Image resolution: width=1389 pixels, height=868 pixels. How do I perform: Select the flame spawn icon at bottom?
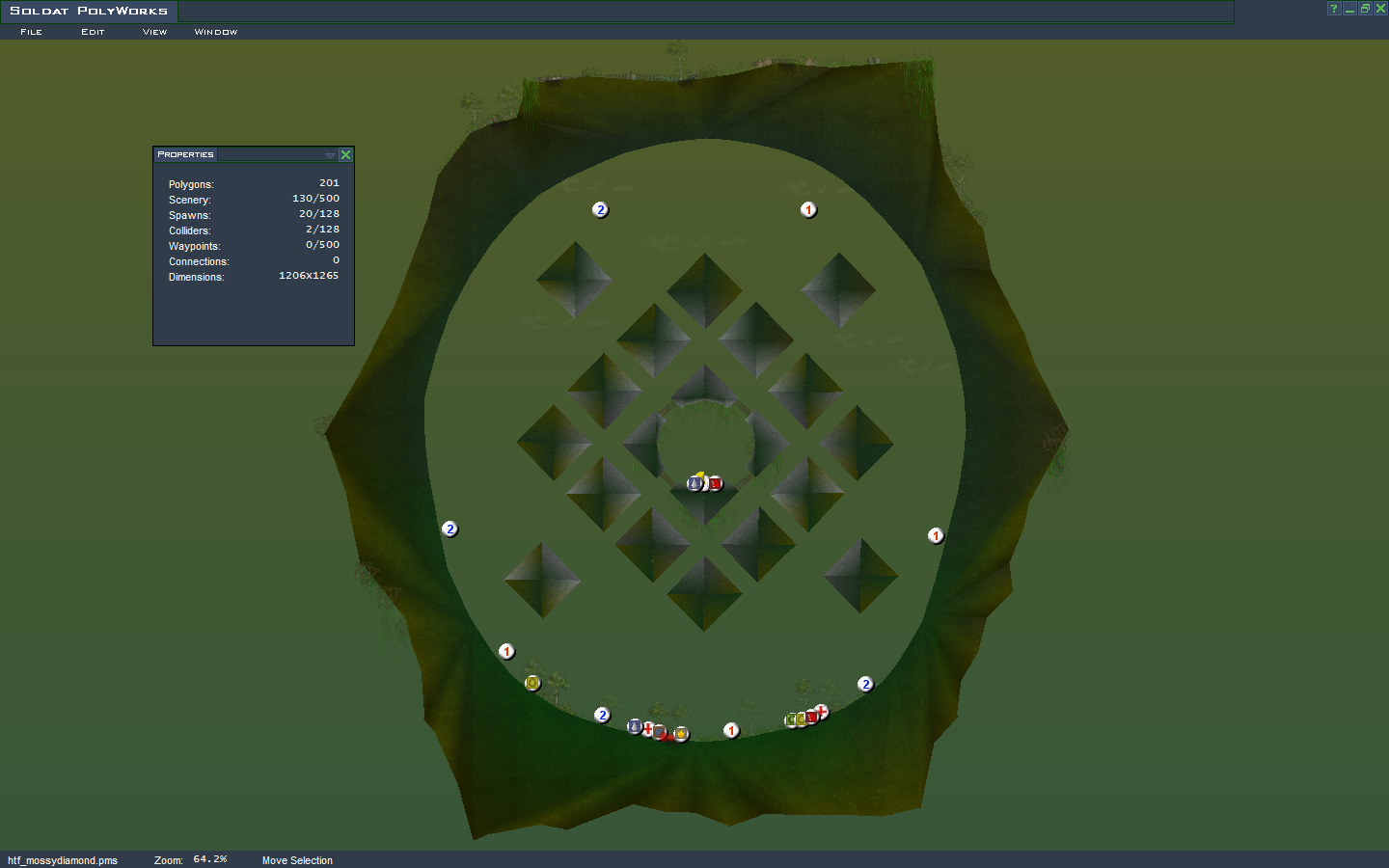point(681,734)
